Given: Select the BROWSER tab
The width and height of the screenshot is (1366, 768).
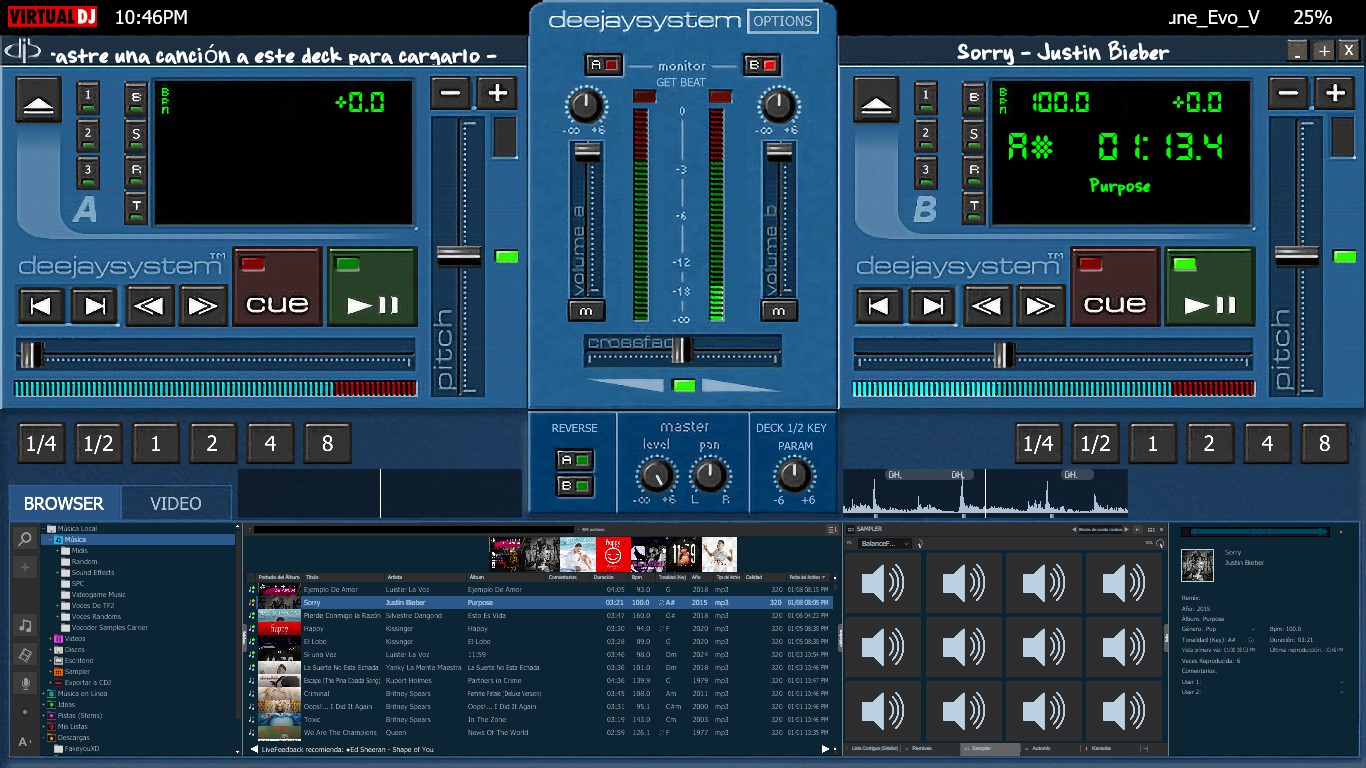Looking at the screenshot, I should (64, 503).
